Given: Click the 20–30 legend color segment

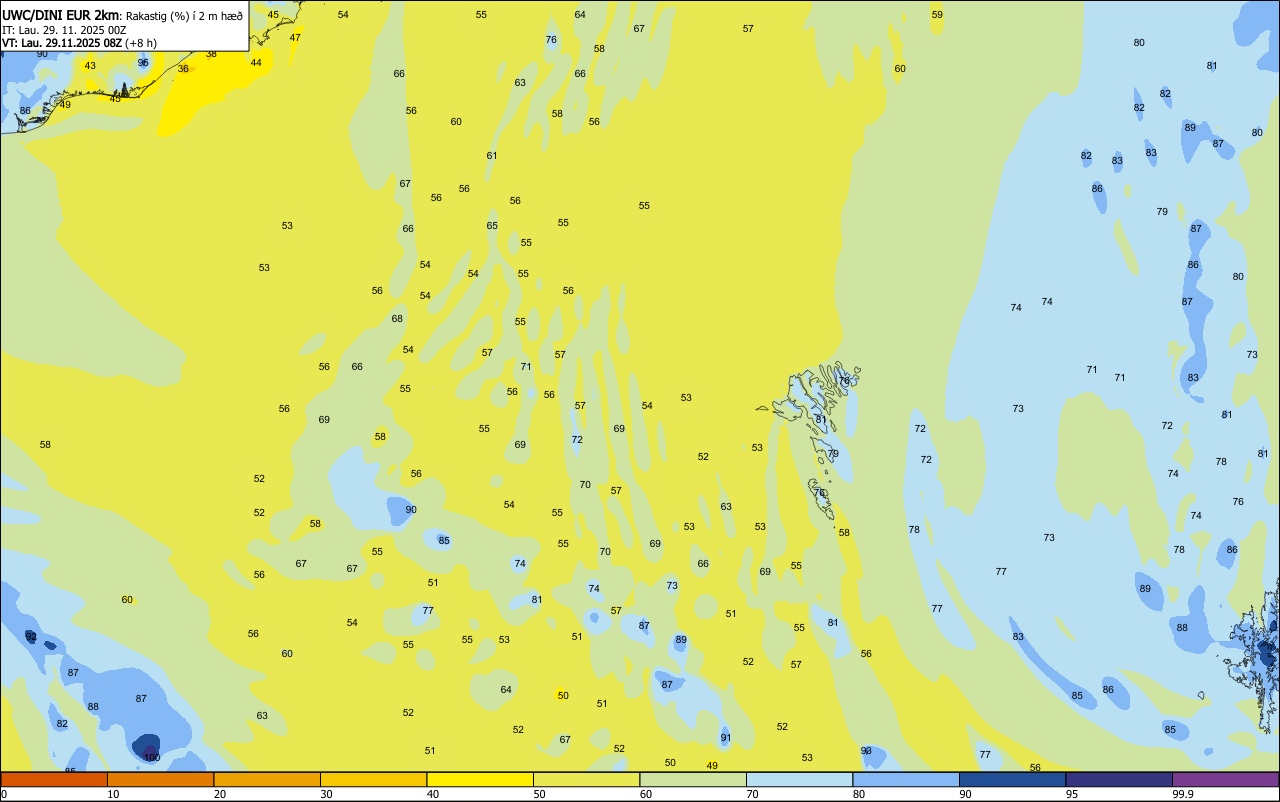Looking at the screenshot, I should pyautogui.click(x=267, y=779).
